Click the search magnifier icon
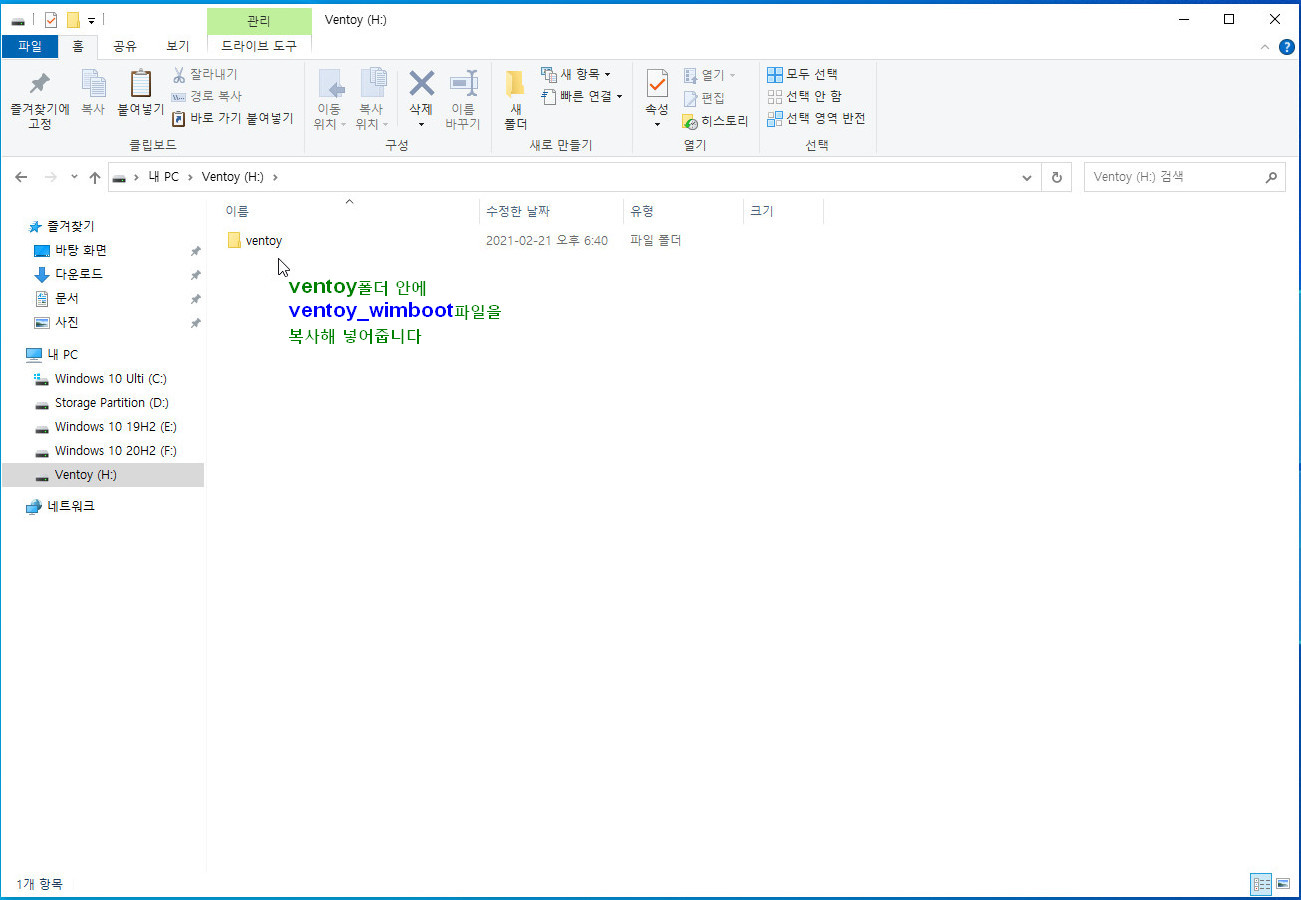The height and width of the screenshot is (900, 1301). (1271, 177)
